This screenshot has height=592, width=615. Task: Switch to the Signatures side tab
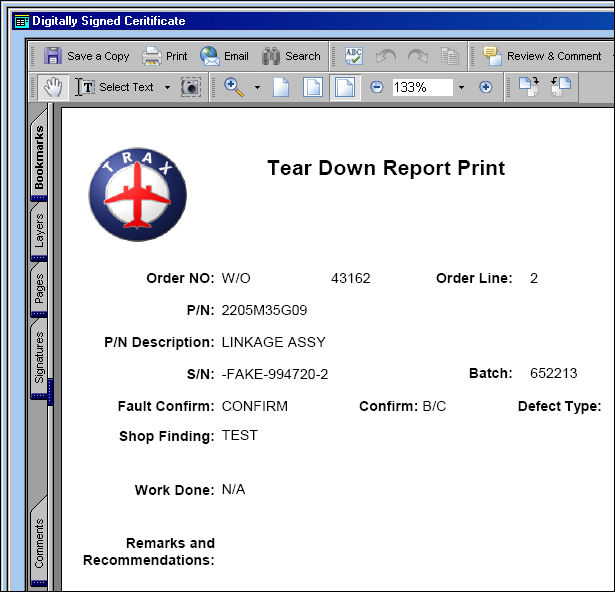[39, 357]
